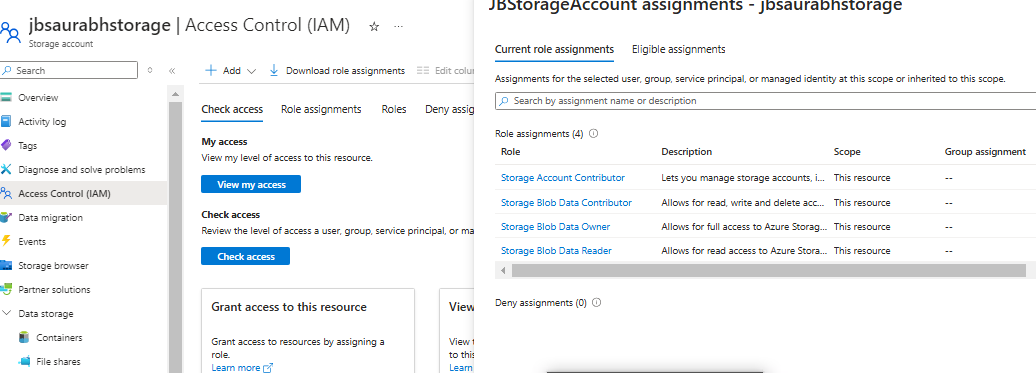Click the info icon beside Role assignments (4)
1036x373 pixels.
tap(593, 133)
